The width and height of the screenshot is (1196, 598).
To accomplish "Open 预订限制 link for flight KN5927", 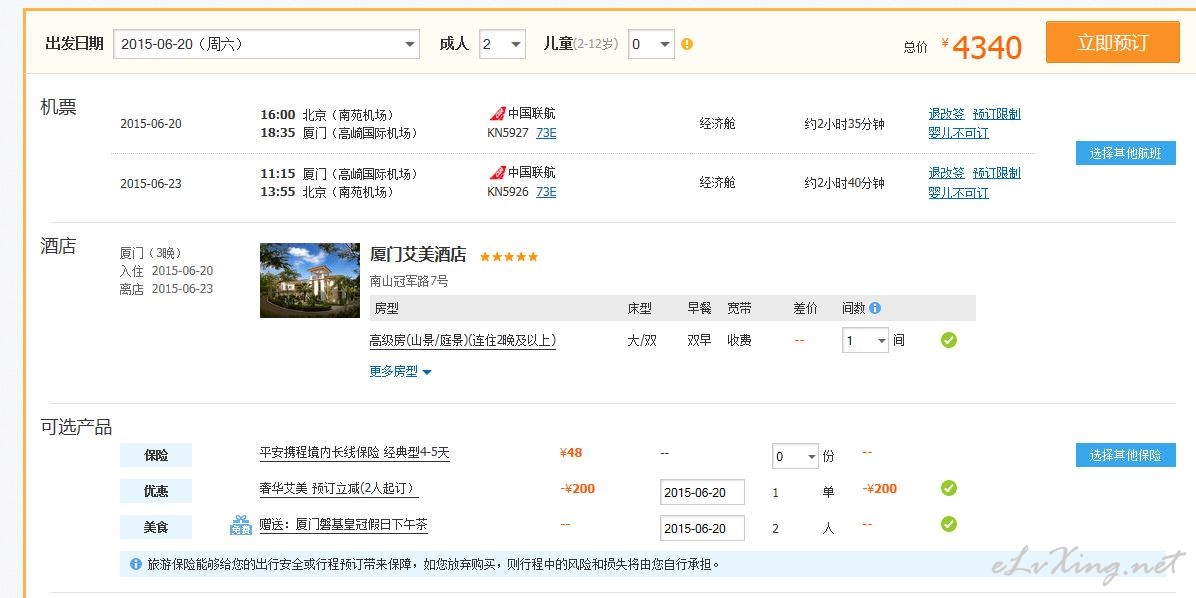I will click(x=996, y=114).
